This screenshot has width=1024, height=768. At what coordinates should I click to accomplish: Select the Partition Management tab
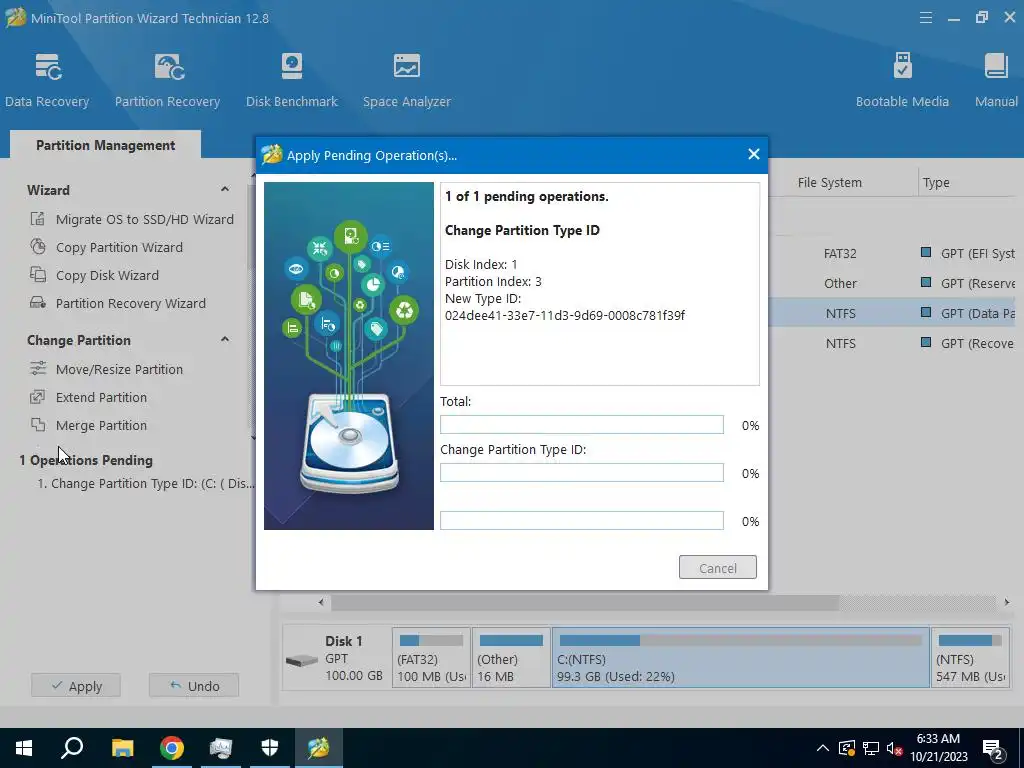tap(105, 145)
